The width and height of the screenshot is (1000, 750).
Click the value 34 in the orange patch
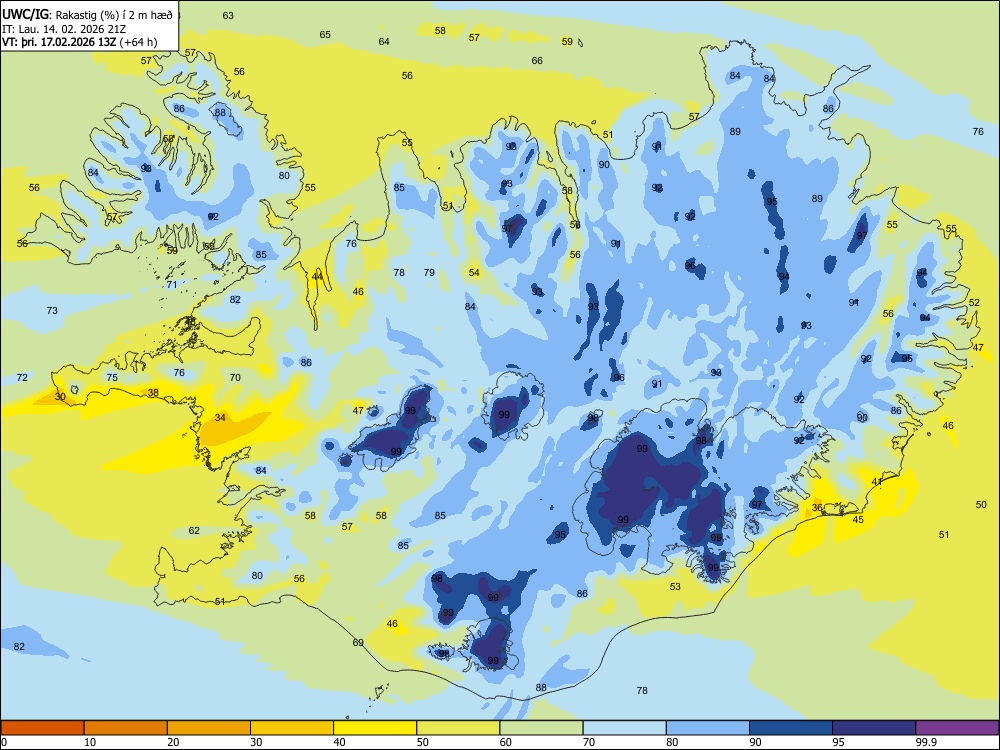pos(220,418)
